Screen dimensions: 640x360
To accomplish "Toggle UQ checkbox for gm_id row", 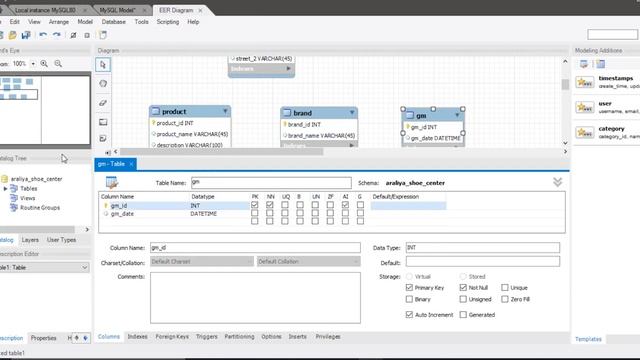I will point(285,205).
